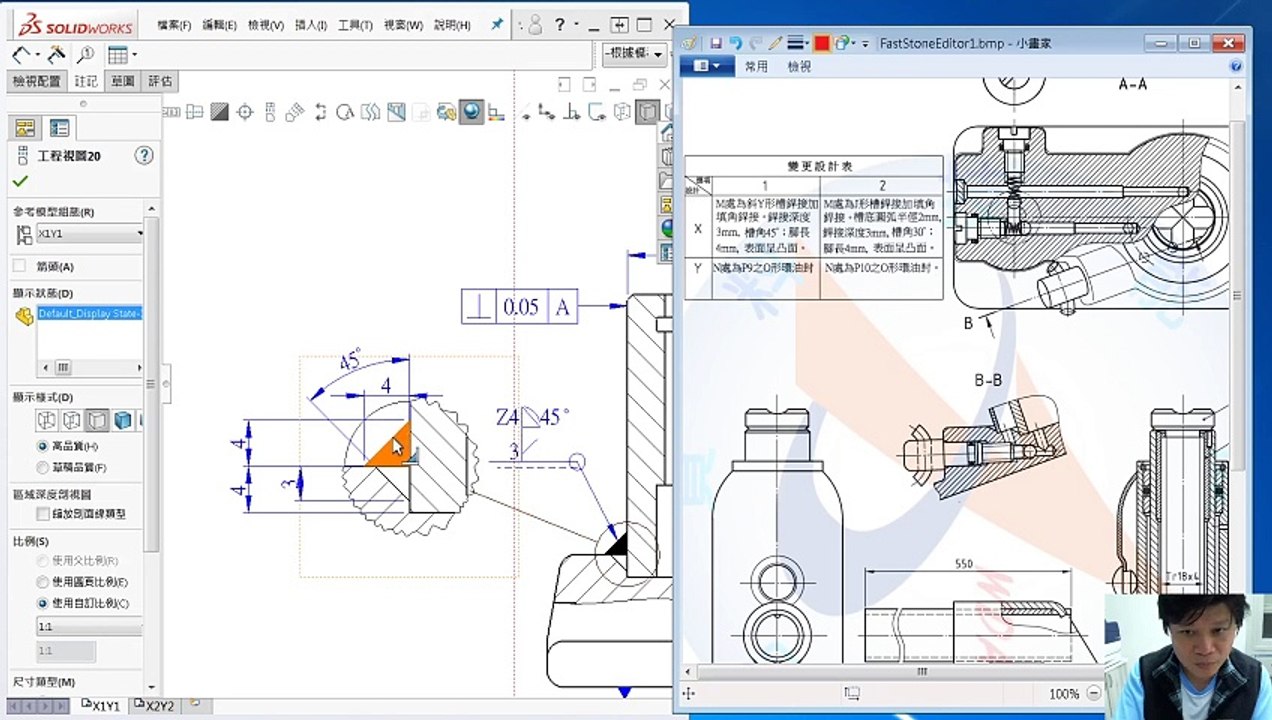Click the pin icon beside the menu bar
The width and height of the screenshot is (1272, 720).
pyautogui.click(x=497, y=25)
